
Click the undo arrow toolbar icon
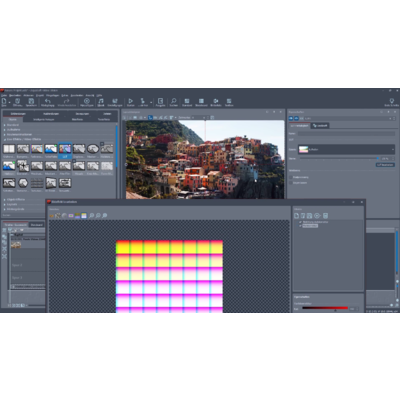[48, 101]
